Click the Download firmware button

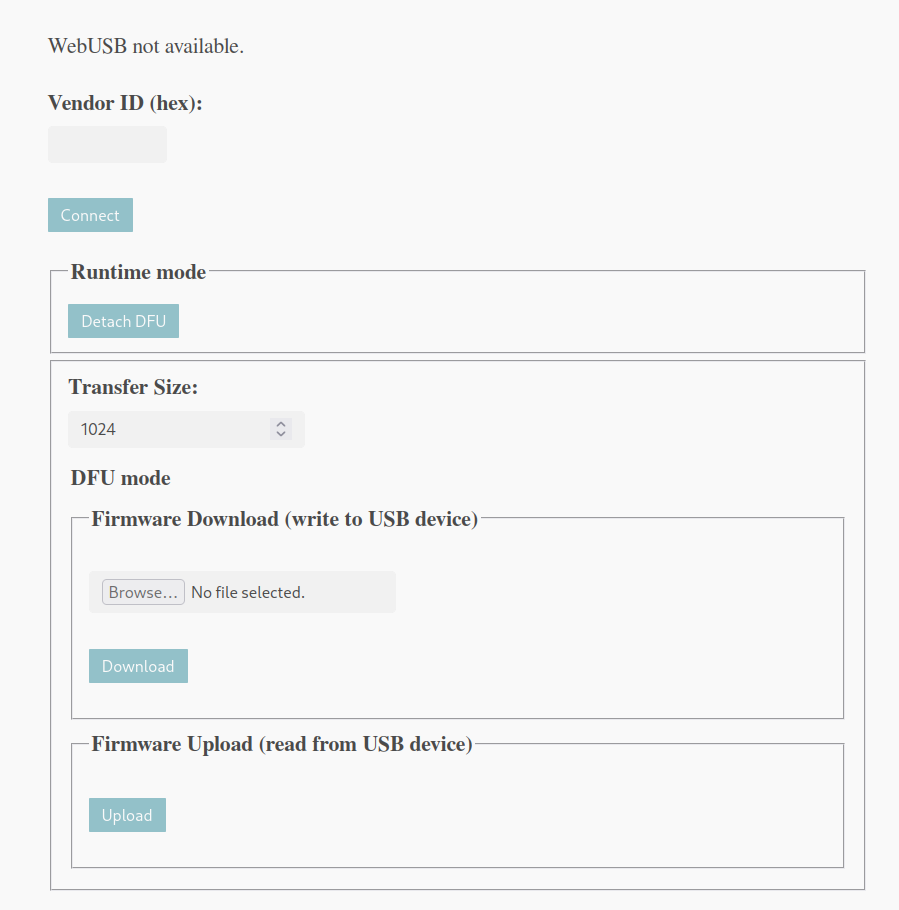click(x=138, y=666)
